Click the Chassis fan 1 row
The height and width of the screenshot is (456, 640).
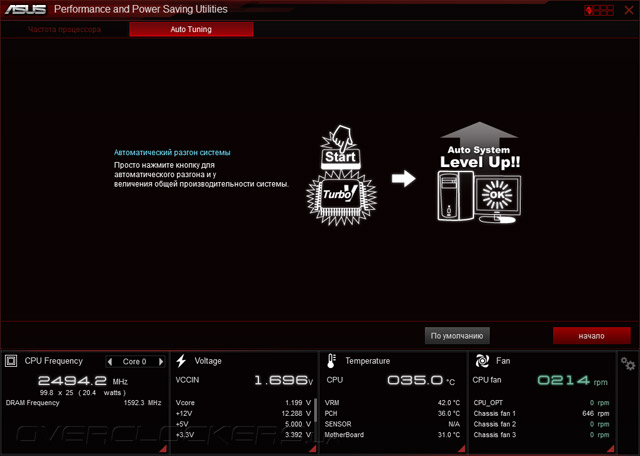(541, 414)
